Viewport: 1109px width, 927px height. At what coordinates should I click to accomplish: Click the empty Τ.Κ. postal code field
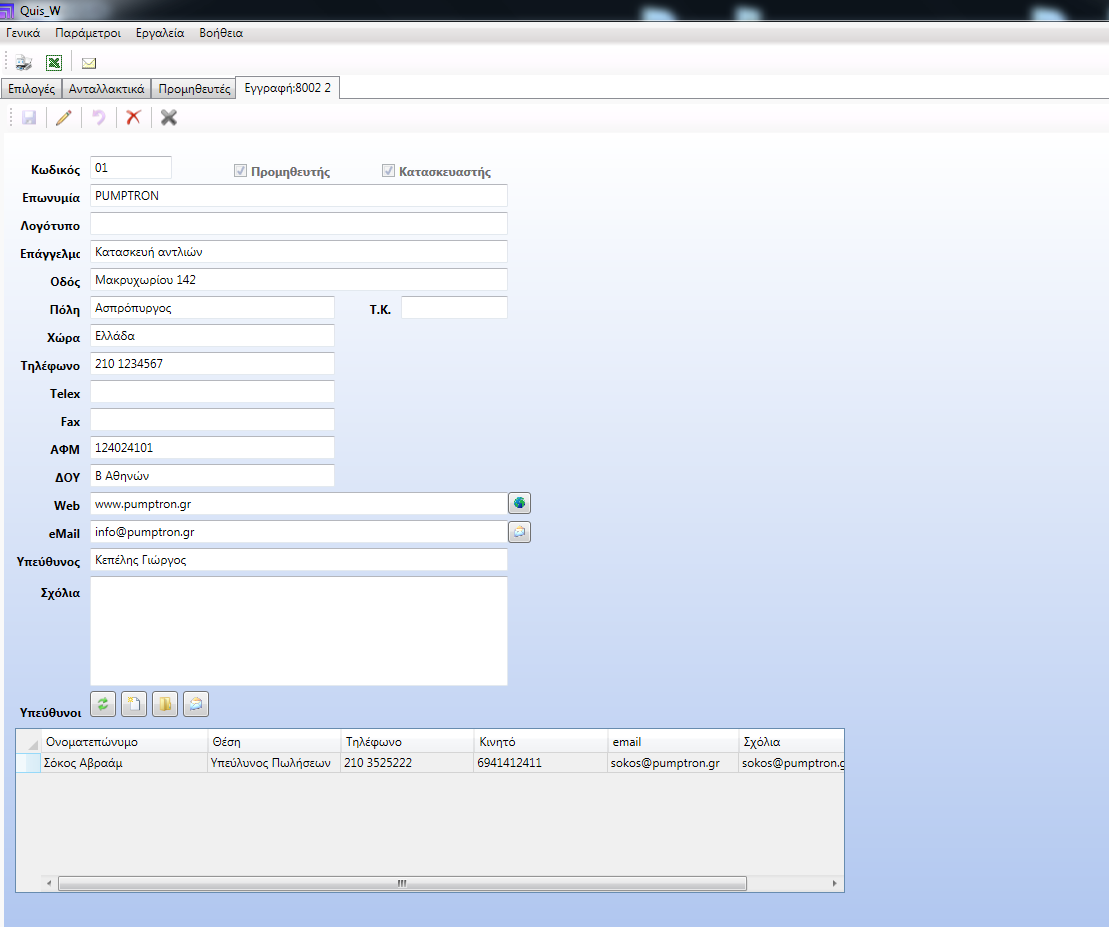pos(454,308)
